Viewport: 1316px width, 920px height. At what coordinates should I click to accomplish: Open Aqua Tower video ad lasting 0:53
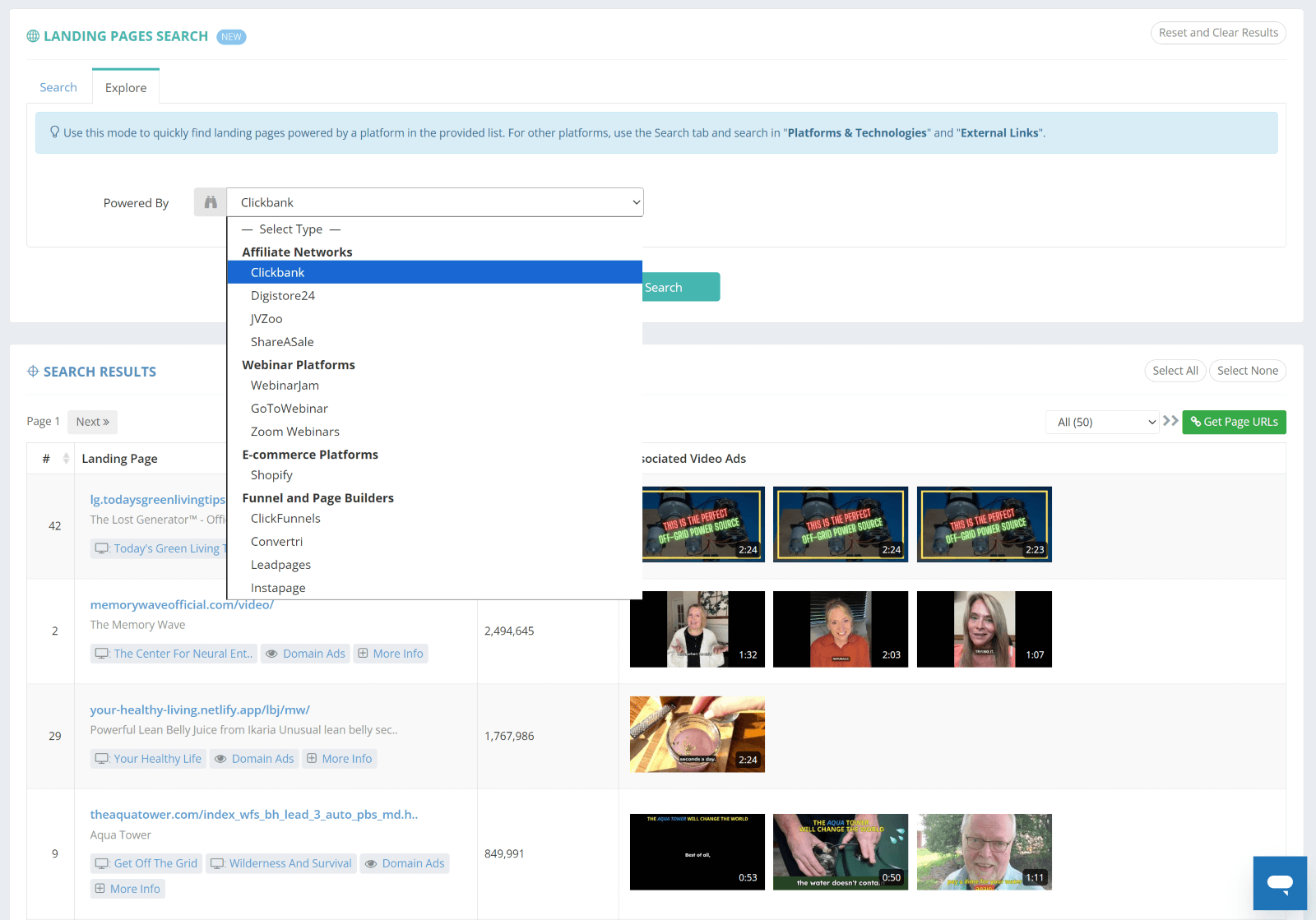click(697, 852)
